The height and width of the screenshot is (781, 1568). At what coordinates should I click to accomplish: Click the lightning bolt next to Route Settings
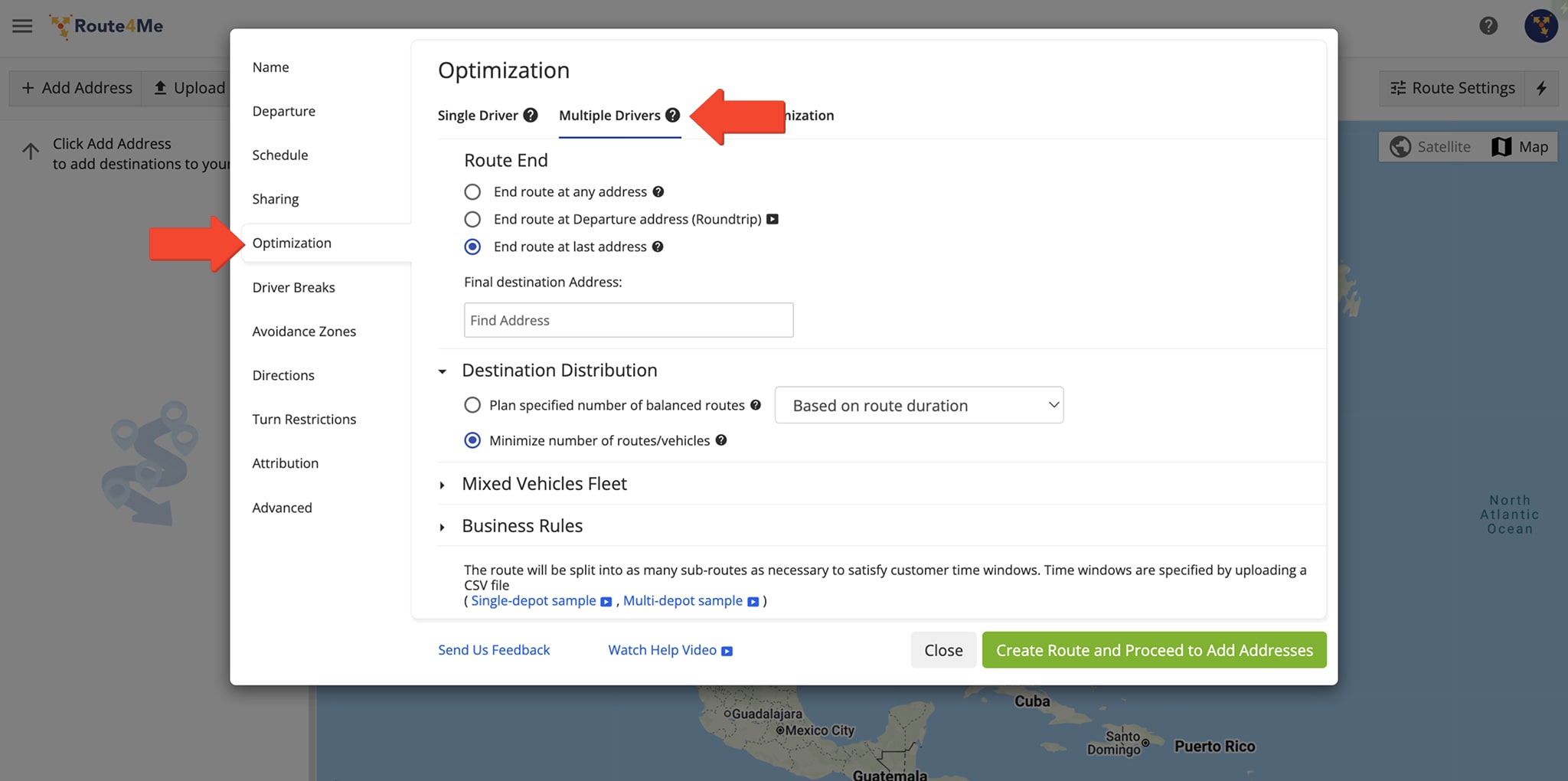pyautogui.click(x=1542, y=88)
